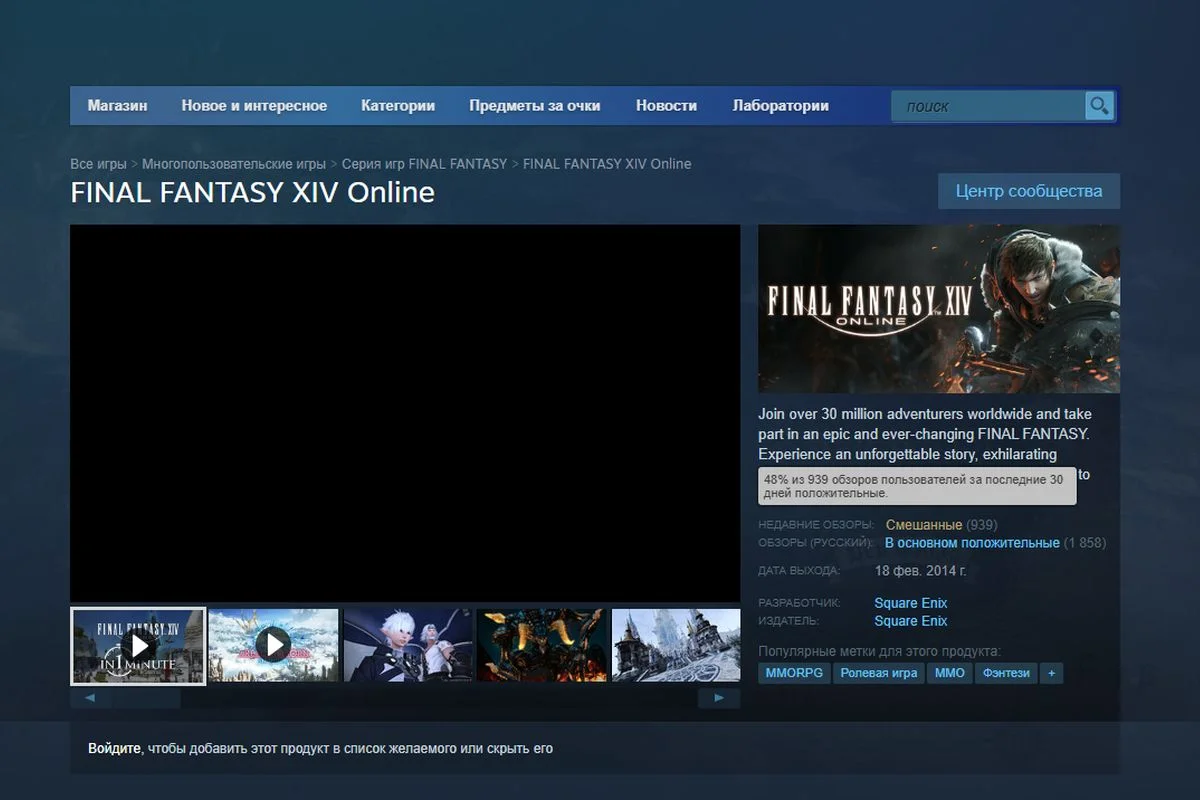Open the Магазин menu
1200x800 pixels.
click(117, 105)
